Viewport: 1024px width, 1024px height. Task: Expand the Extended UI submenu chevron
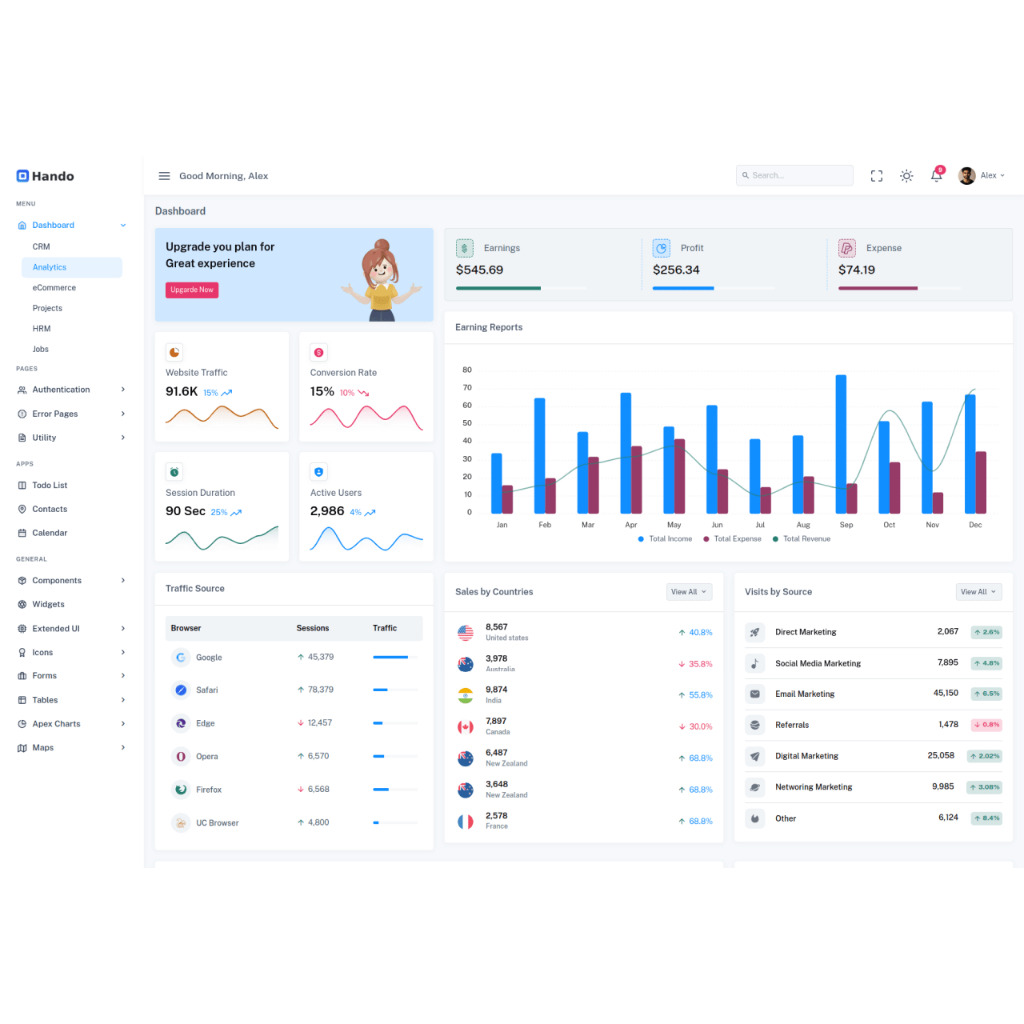click(x=123, y=628)
